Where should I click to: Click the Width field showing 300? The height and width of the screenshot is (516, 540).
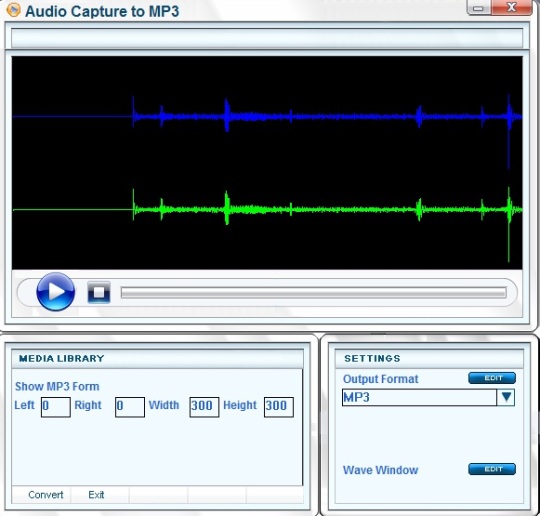[x=204, y=407]
